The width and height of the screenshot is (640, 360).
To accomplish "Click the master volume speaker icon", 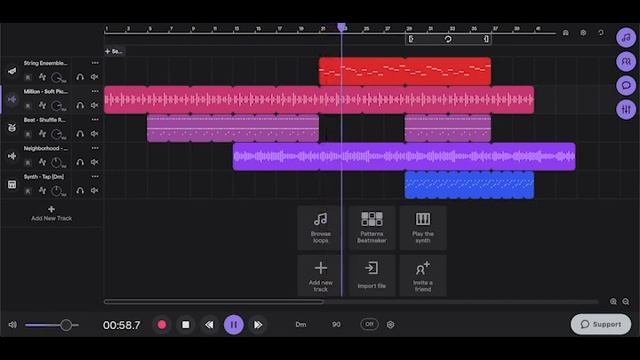I will click(13, 325).
